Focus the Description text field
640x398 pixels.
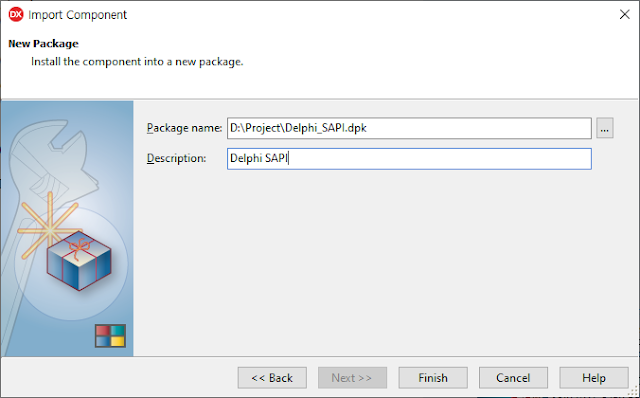(409, 159)
